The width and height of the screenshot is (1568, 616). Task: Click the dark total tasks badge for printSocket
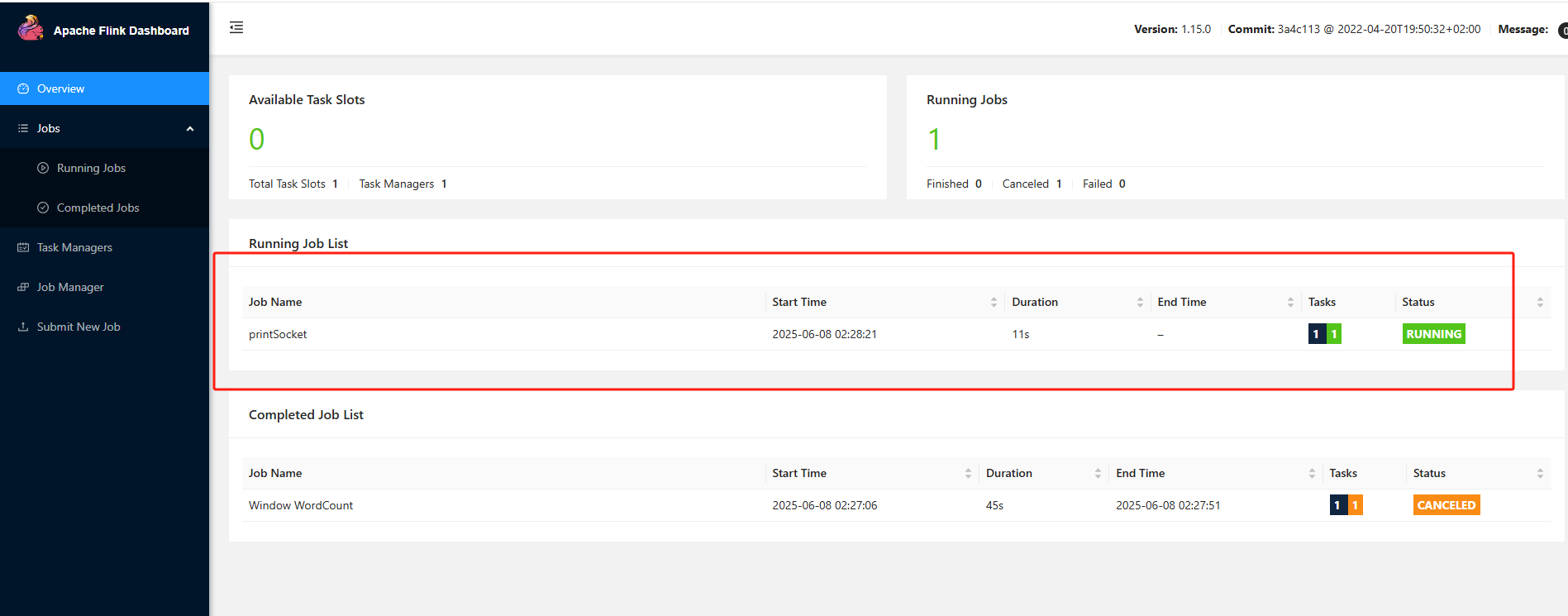pos(1317,334)
